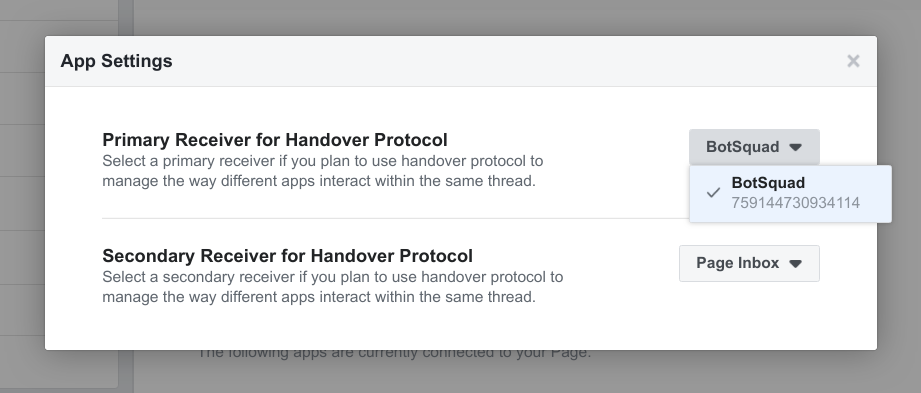Click the arrow beside BotSquad button
921x393 pixels.
tap(795, 147)
